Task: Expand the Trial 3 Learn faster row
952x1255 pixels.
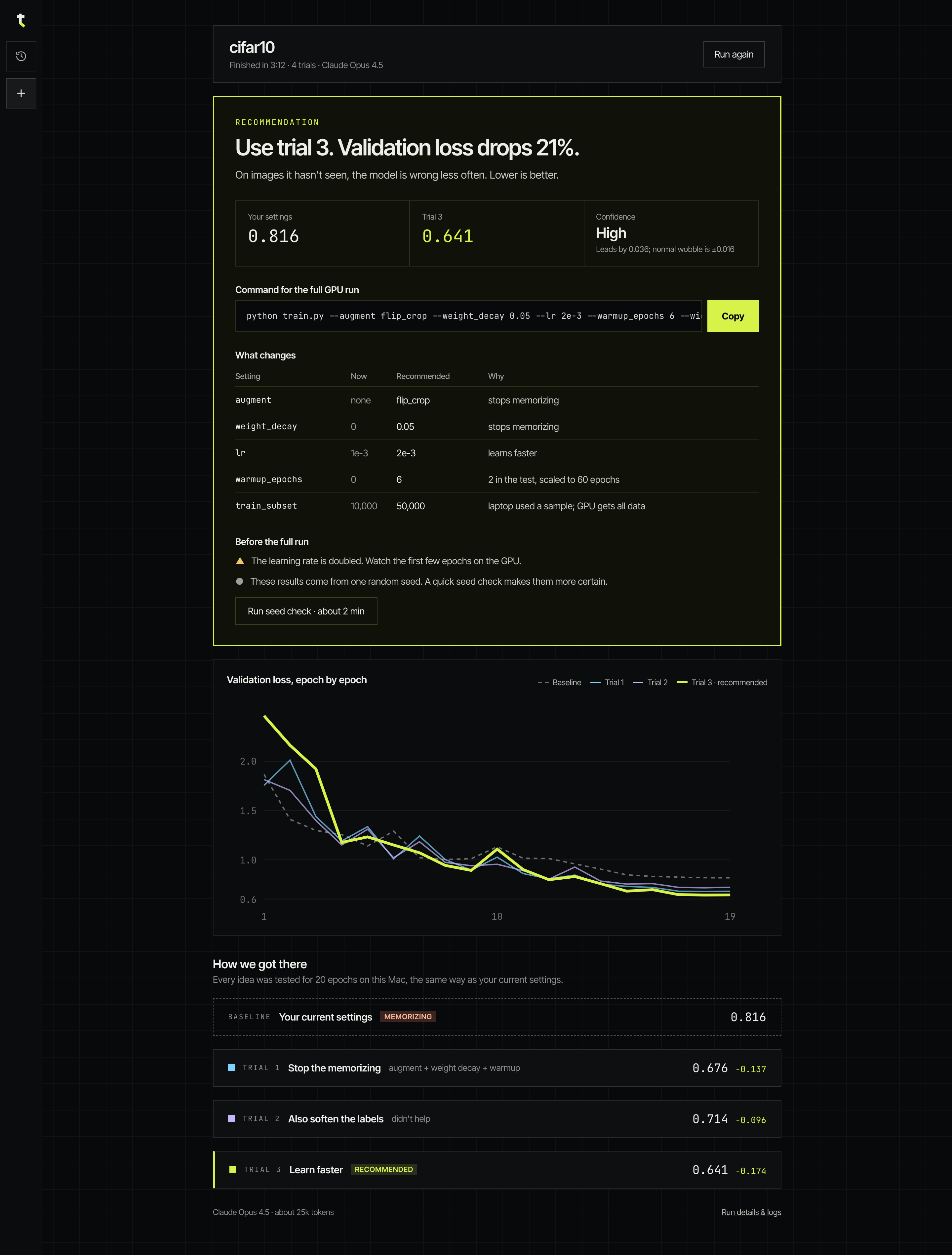Action: coord(497,1169)
